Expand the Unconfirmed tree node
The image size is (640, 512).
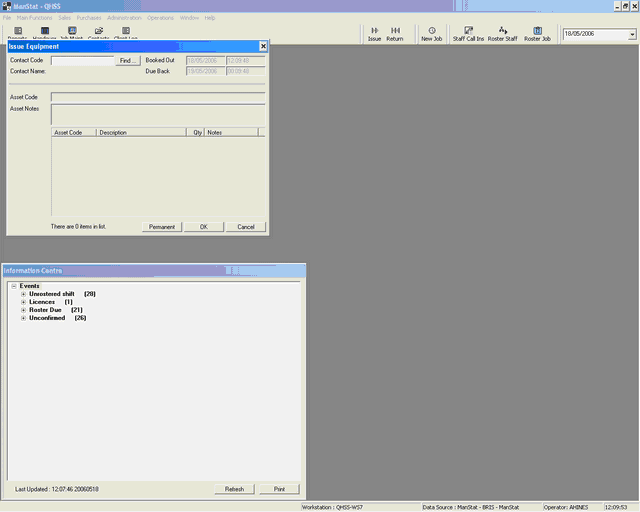click(x=23, y=318)
